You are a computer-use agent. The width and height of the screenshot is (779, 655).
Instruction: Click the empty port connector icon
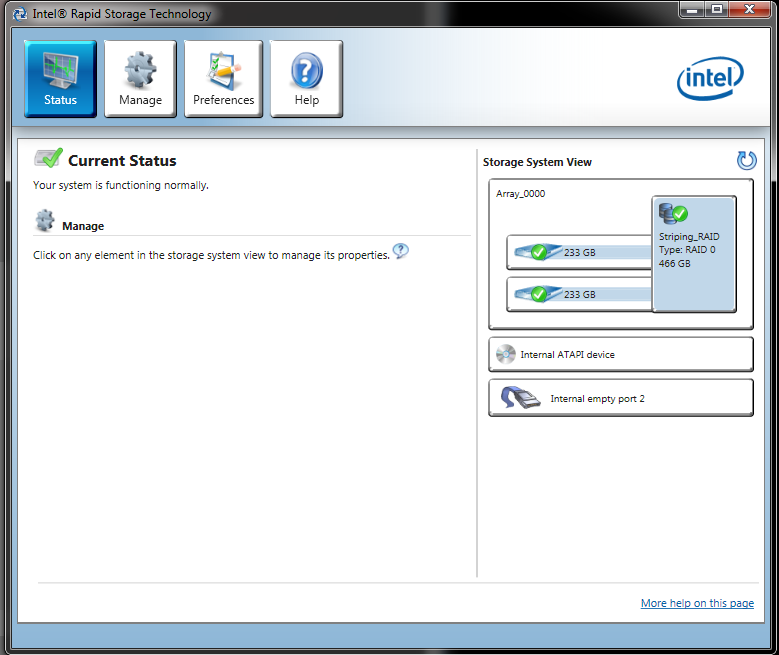pyautogui.click(x=520, y=398)
